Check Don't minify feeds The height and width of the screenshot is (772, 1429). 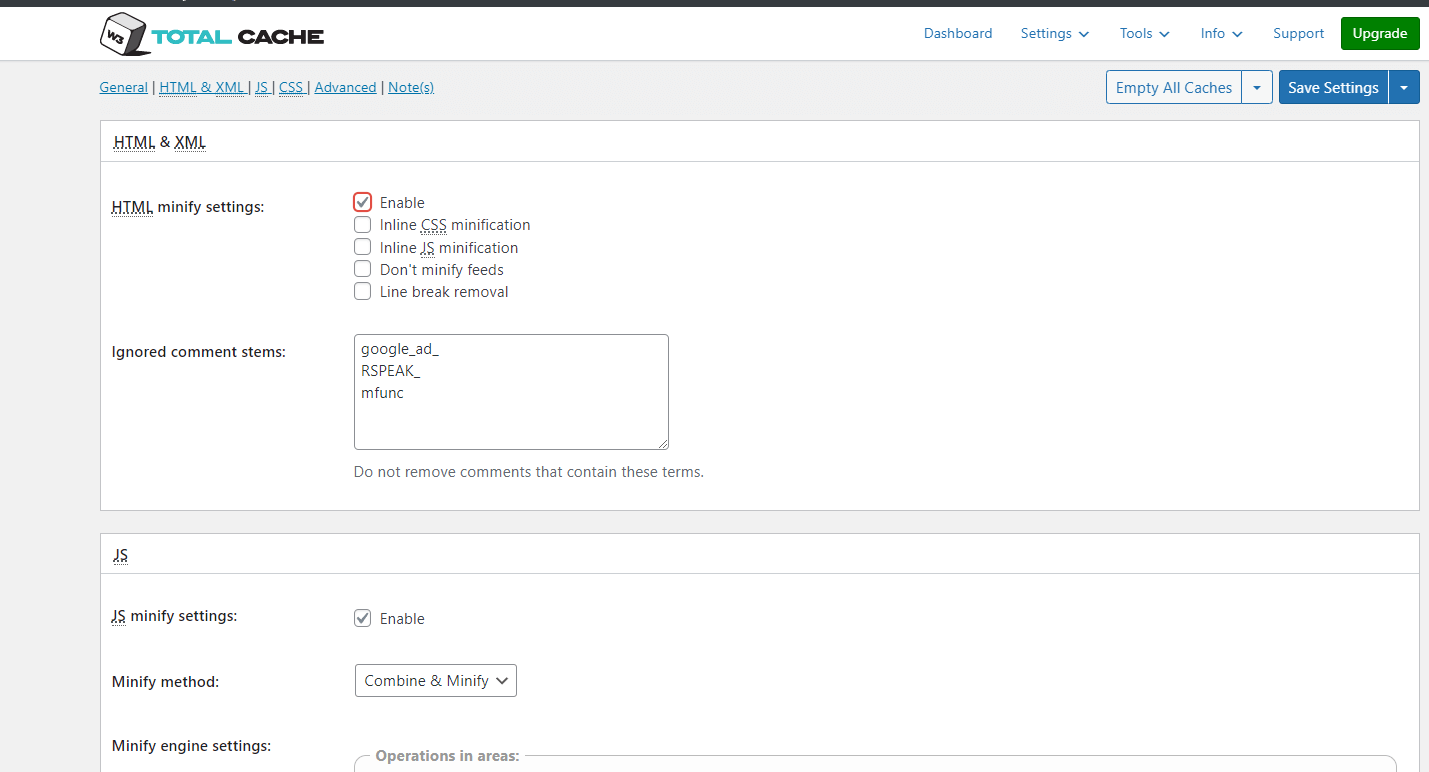click(x=363, y=269)
